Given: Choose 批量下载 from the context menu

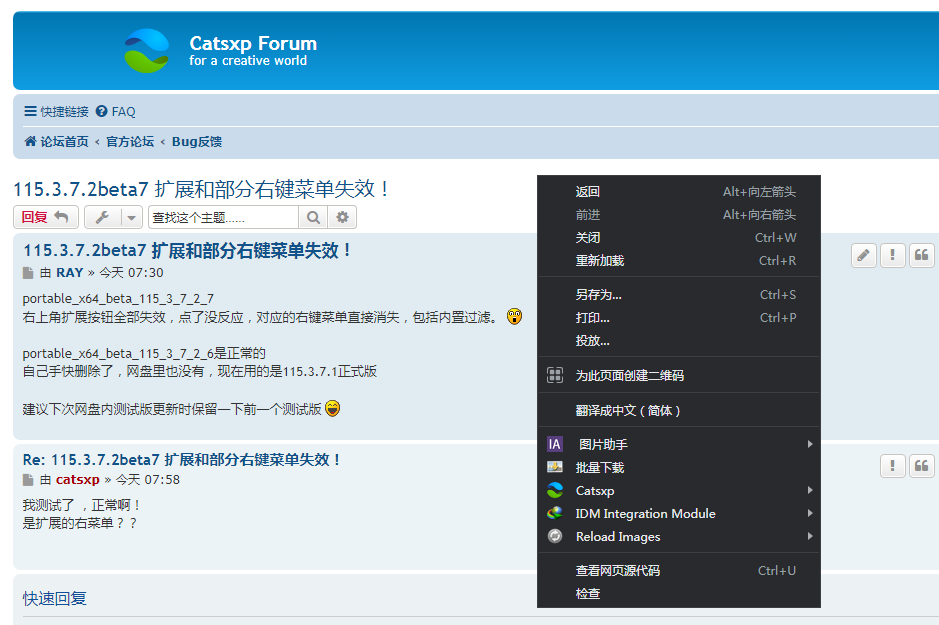Looking at the screenshot, I should click(678, 468).
